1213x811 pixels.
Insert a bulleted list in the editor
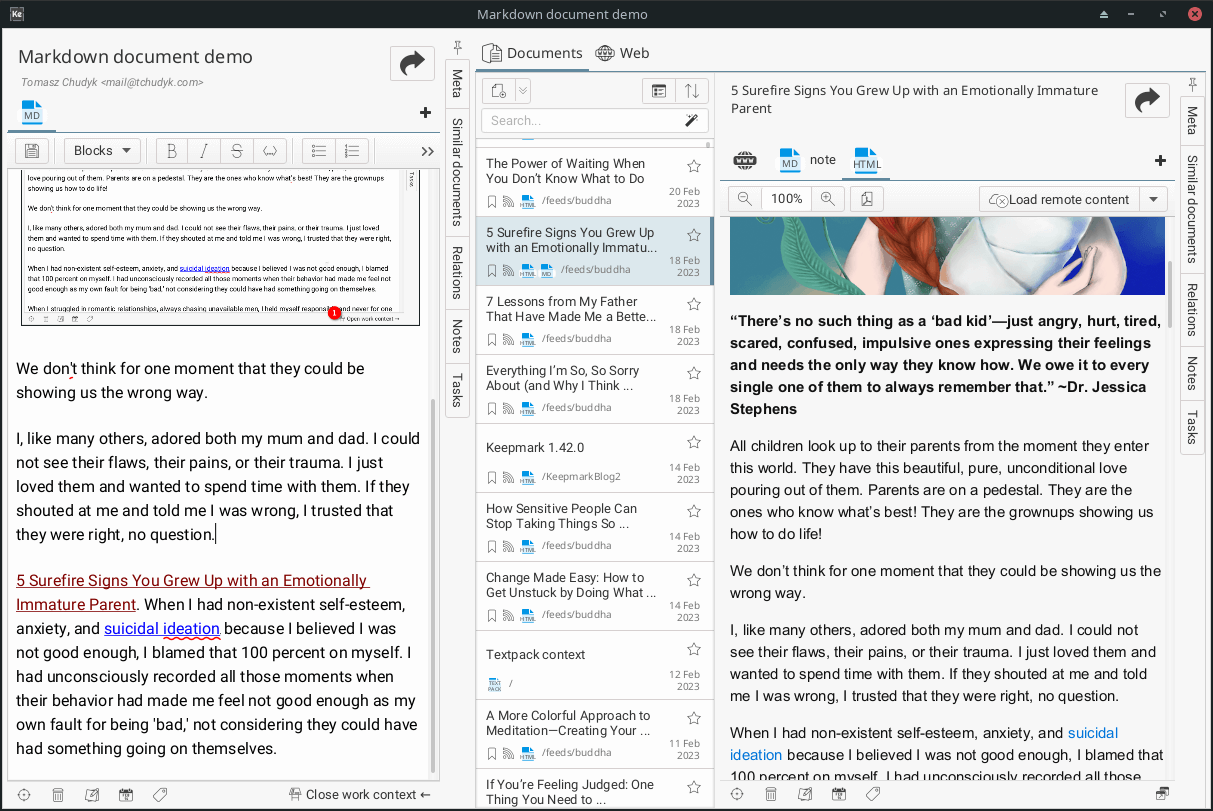(319, 151)
